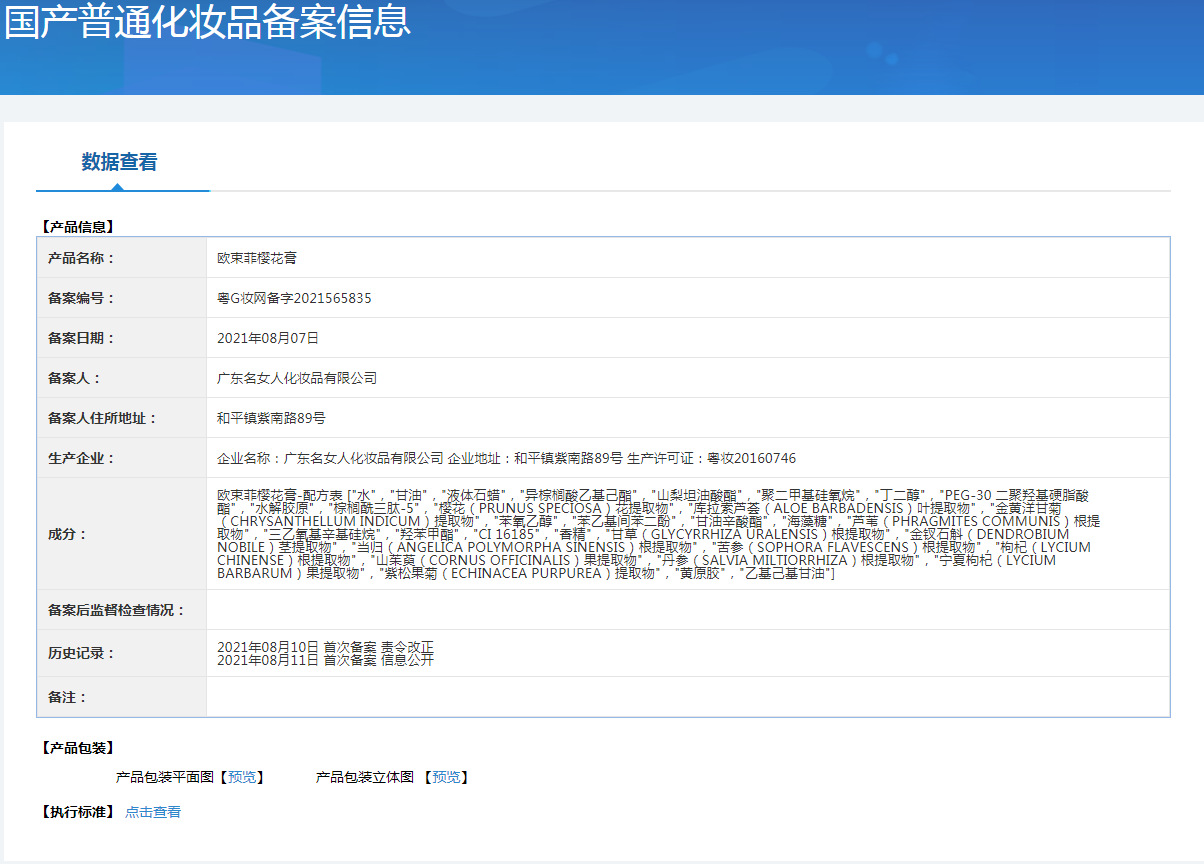The height and width of the screenshot is (864, 1204).
Task: Open the 产品包装立体图 预览 link
Action: (x=446, y=777)
